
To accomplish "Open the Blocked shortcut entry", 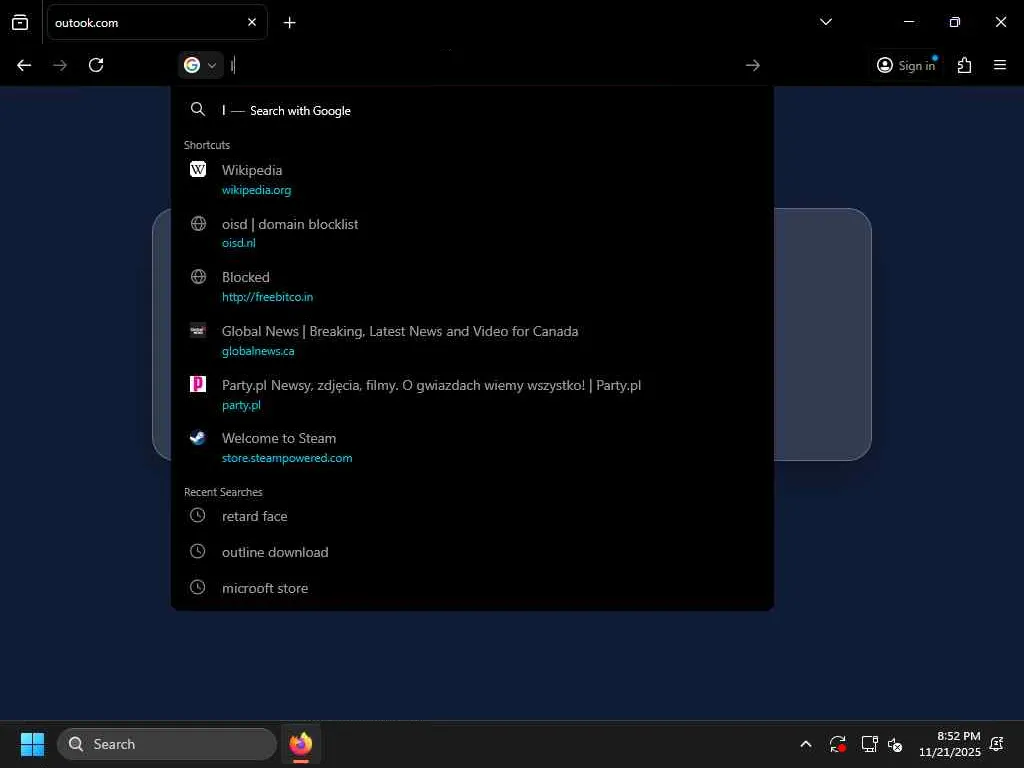I will (x=472, y=287).
